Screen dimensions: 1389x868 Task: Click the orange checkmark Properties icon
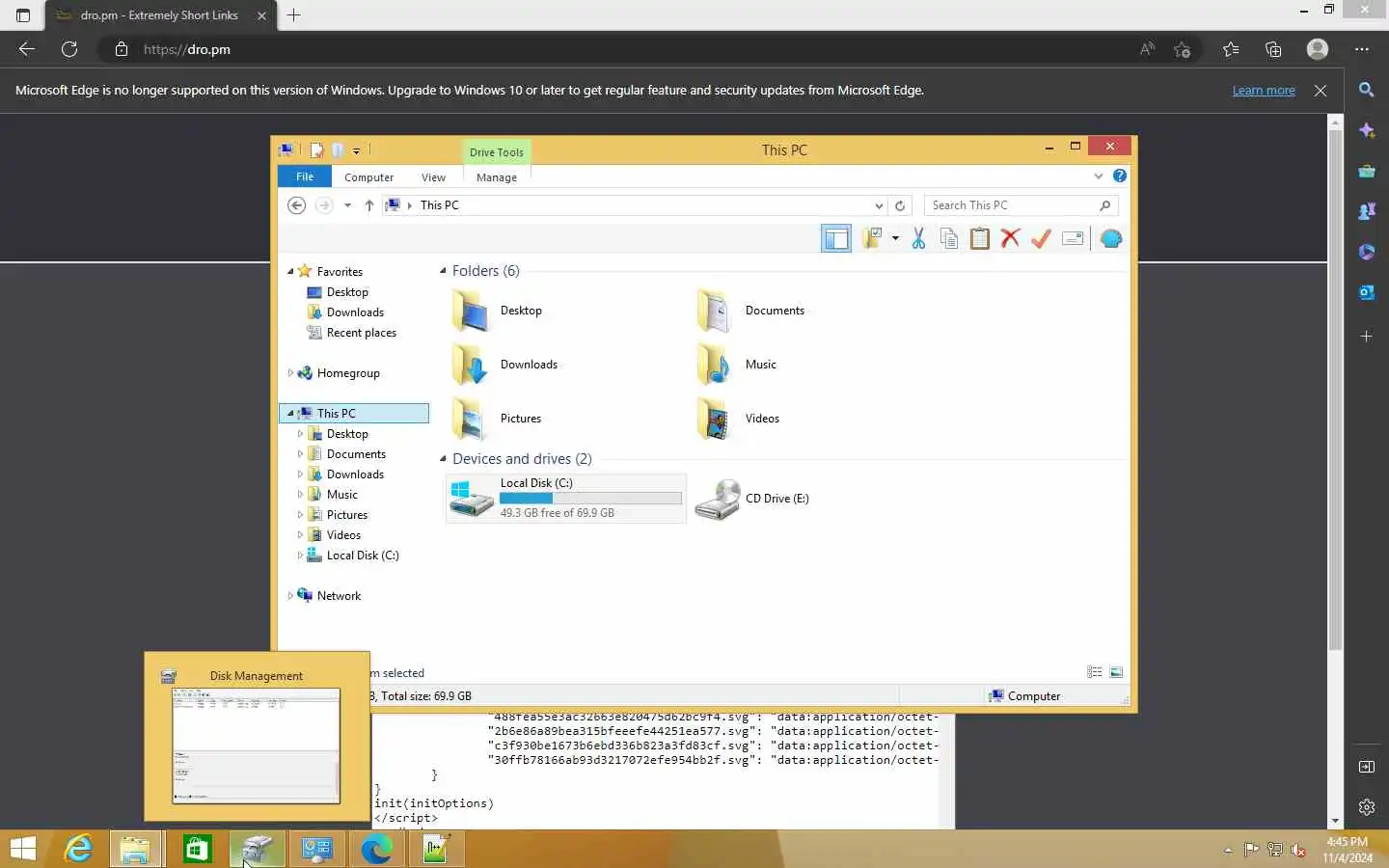(1041, 238)
